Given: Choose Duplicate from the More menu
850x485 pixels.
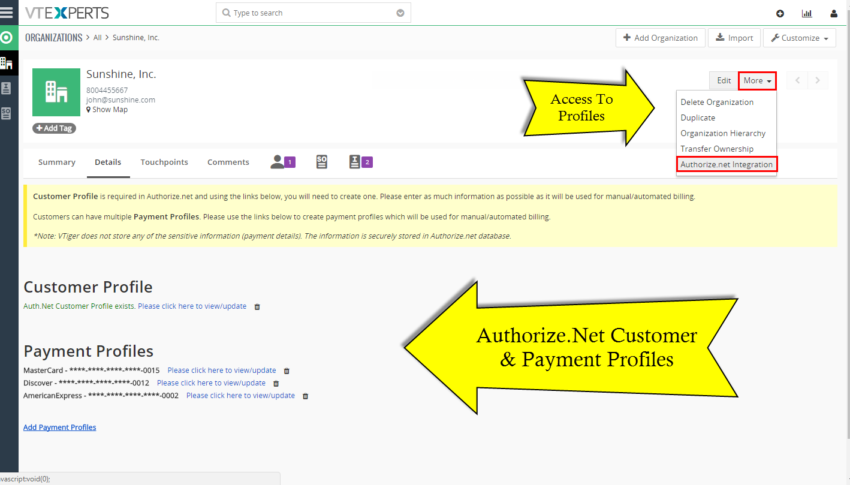Looking at the screenshot, I should click(698, 118).
